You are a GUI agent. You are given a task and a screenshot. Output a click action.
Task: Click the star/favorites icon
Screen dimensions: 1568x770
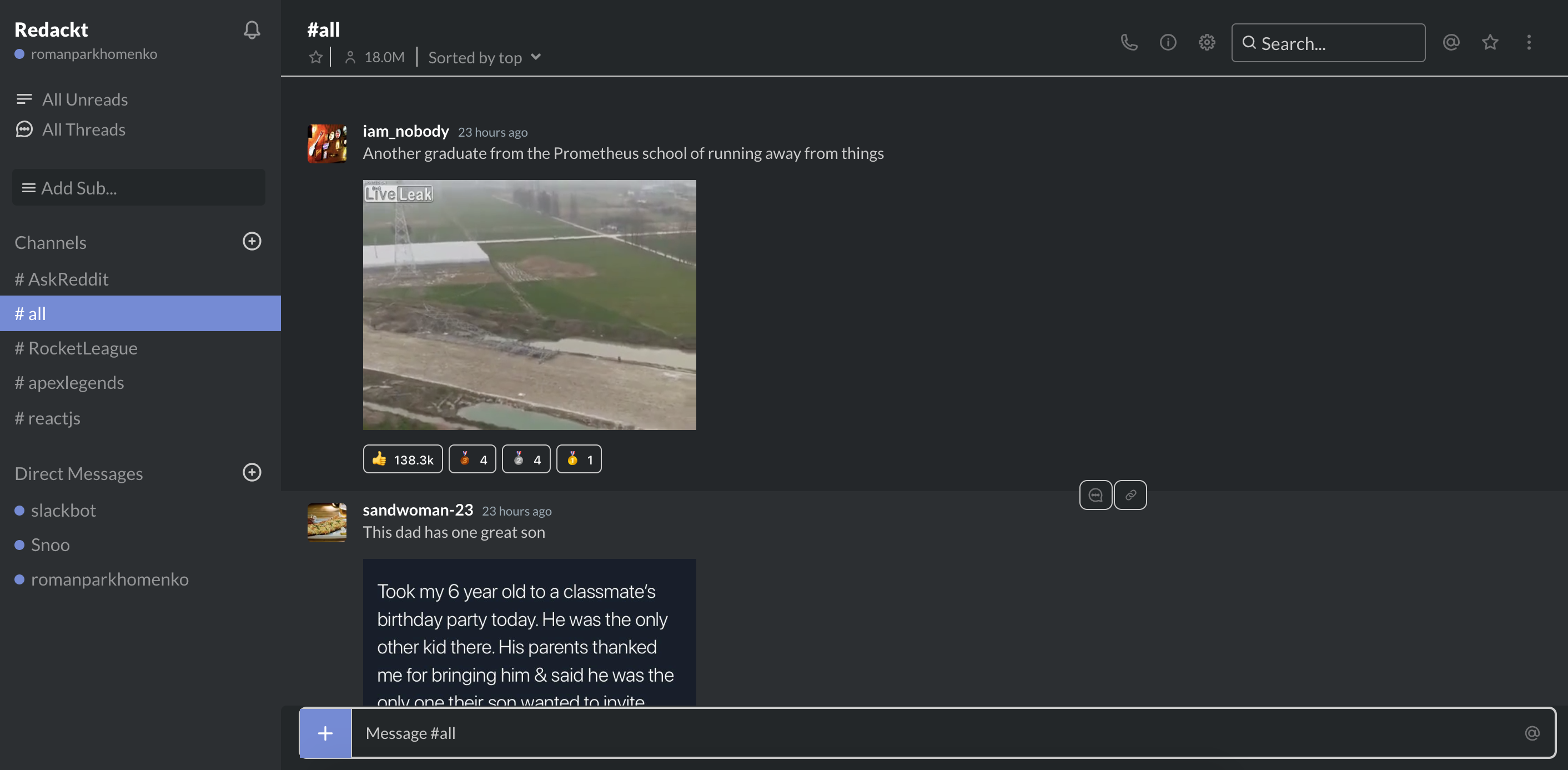[1490, 42]
